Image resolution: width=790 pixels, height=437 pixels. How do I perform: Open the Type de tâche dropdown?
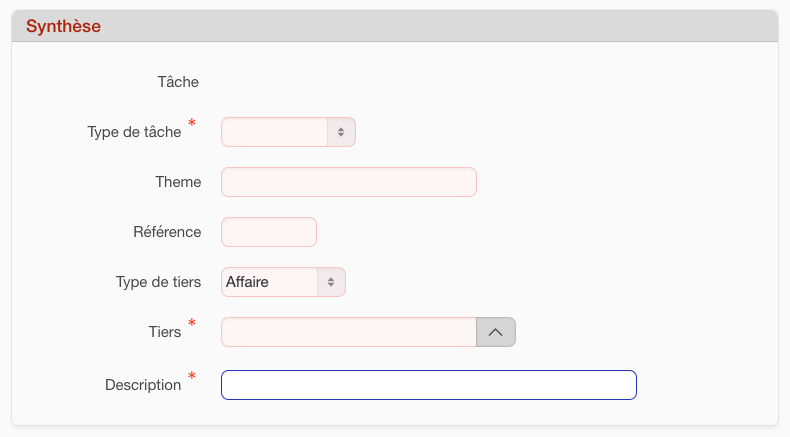click(276, 132)
